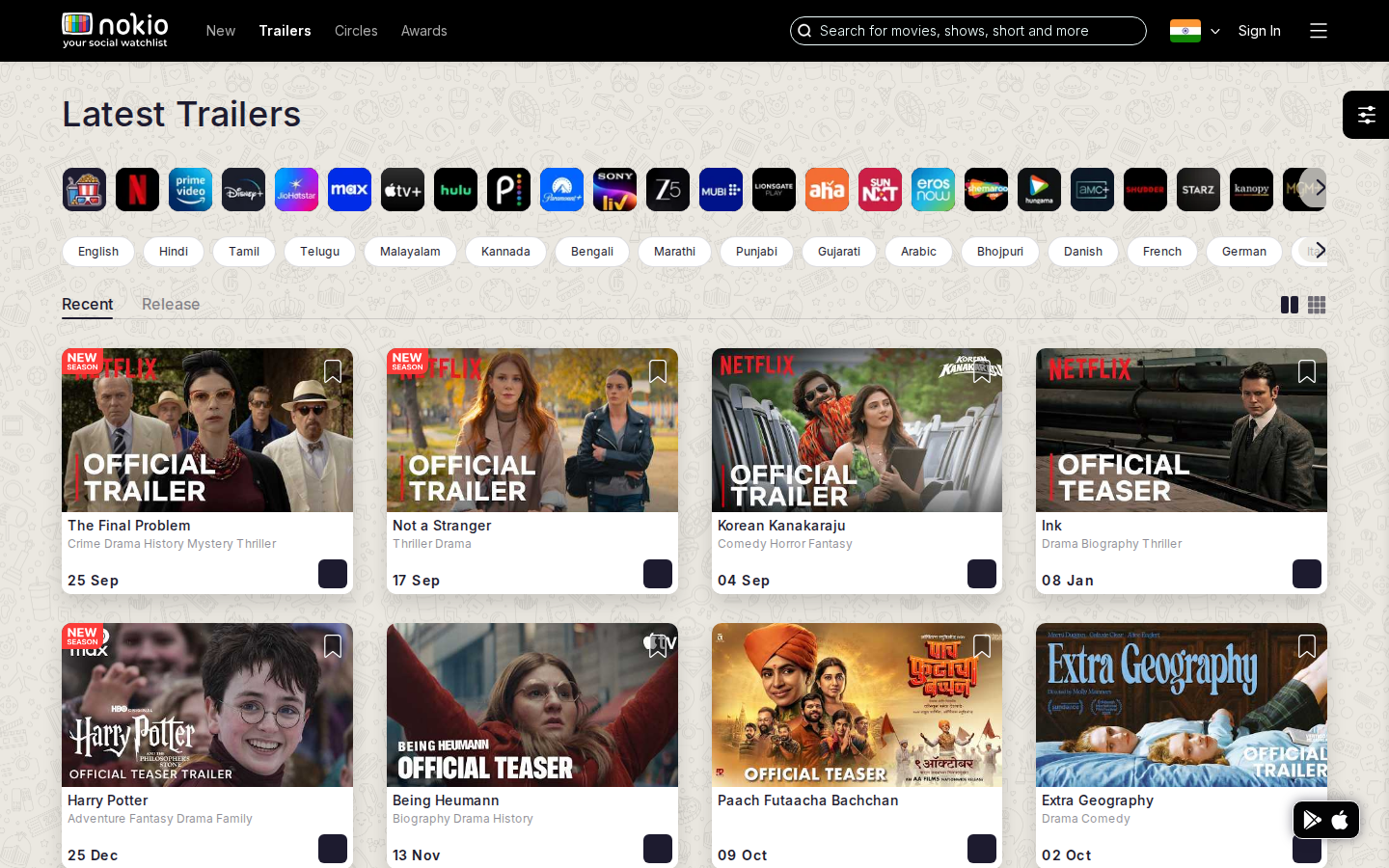Viewport: 1389px width, 868px height.
Task: Play The Final Problem trailer thumbnail
Action: (207, 430)
